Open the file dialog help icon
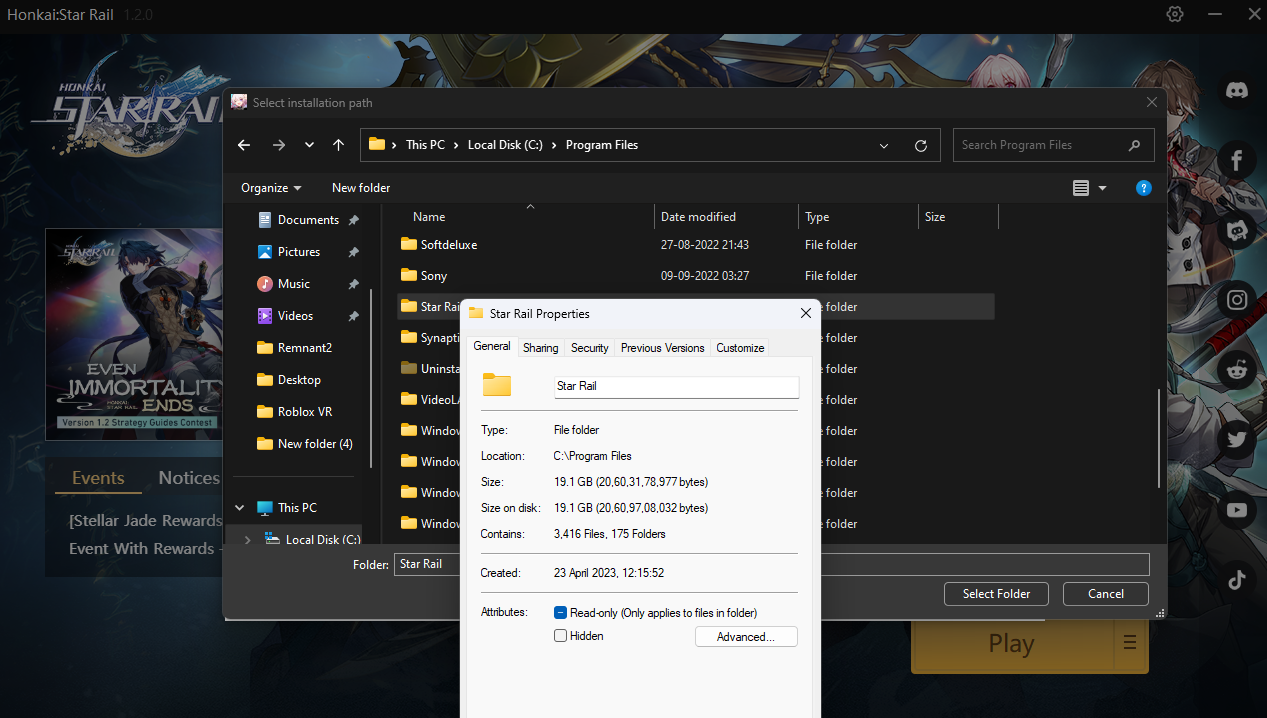Viewport: 1267px width, 718px height. [x=1144, y=188]
